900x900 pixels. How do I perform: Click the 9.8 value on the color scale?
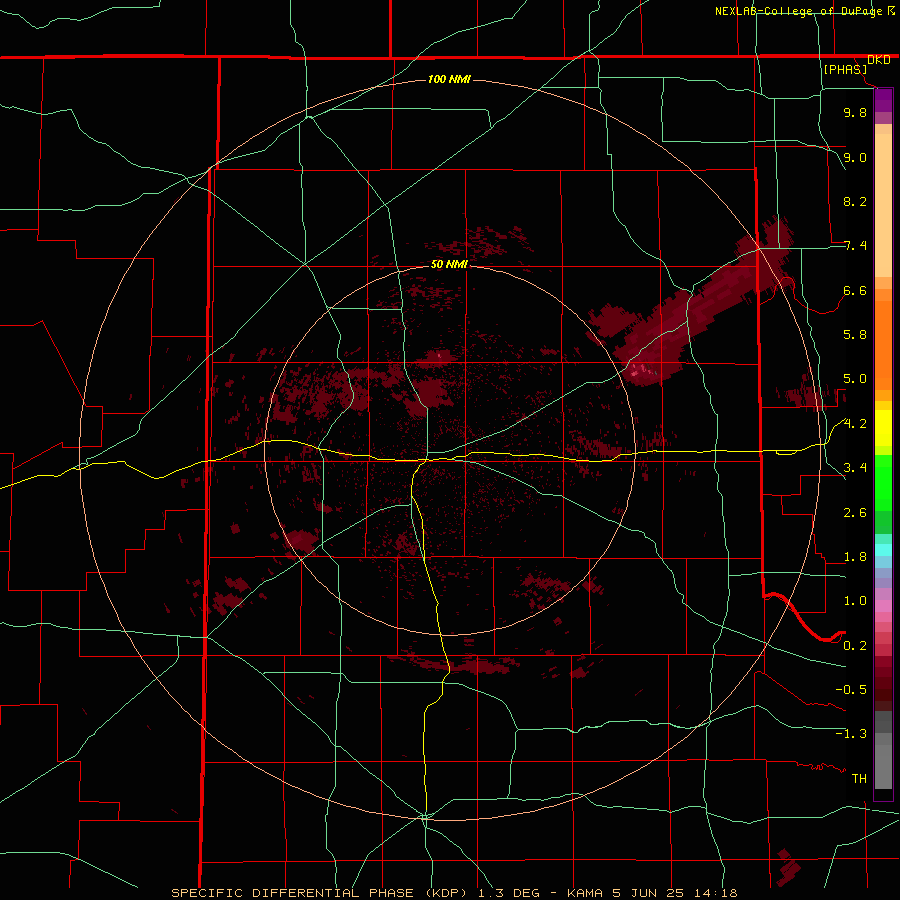855,113
